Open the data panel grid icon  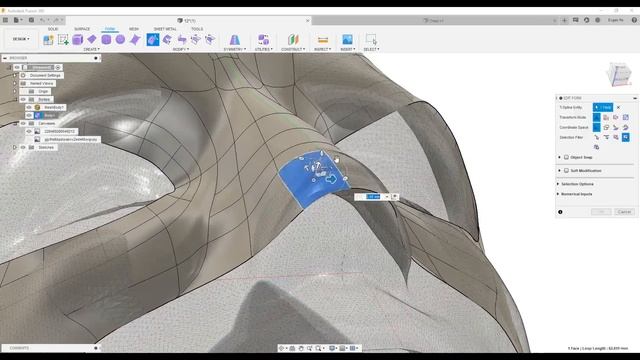(5, 20)
